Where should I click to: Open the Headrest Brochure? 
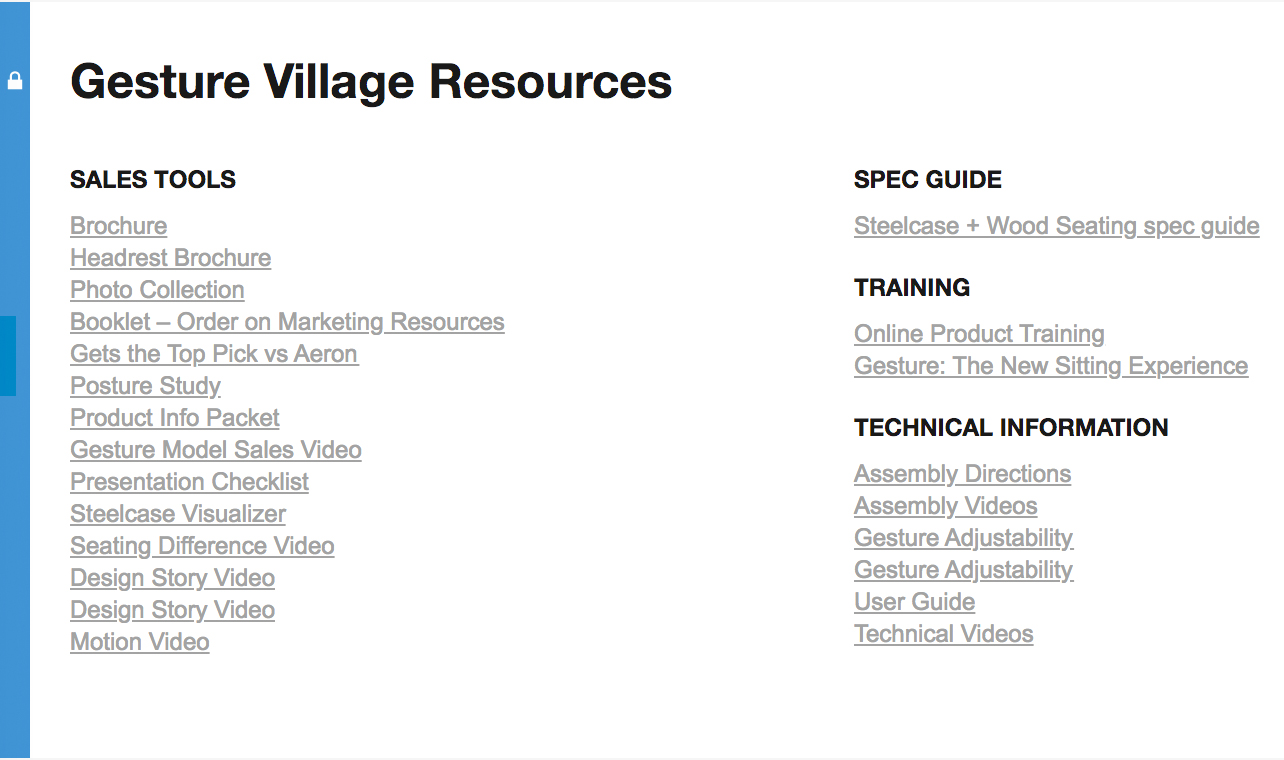170,258
